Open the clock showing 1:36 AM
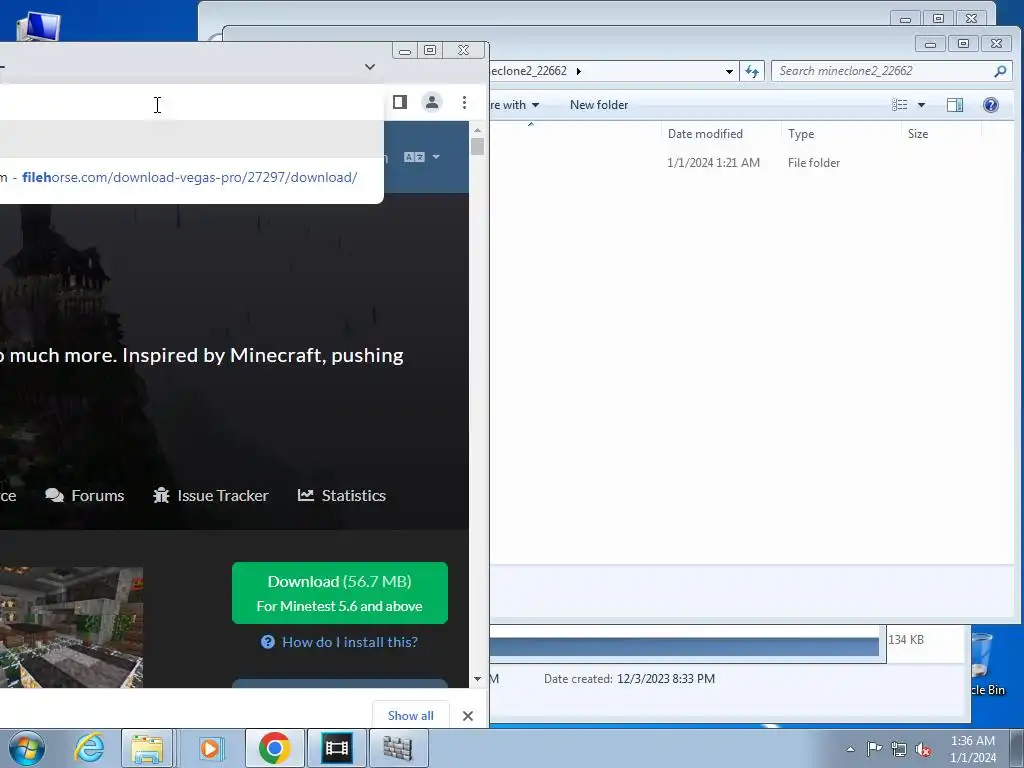This screenshot has width=1024, height=768. tap(973, 749)
